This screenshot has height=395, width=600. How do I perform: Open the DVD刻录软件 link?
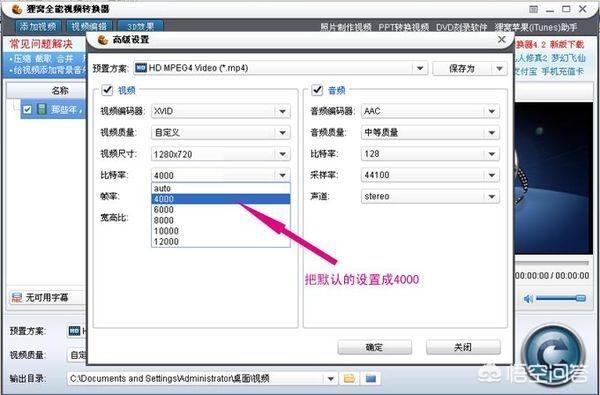point(462,27)
